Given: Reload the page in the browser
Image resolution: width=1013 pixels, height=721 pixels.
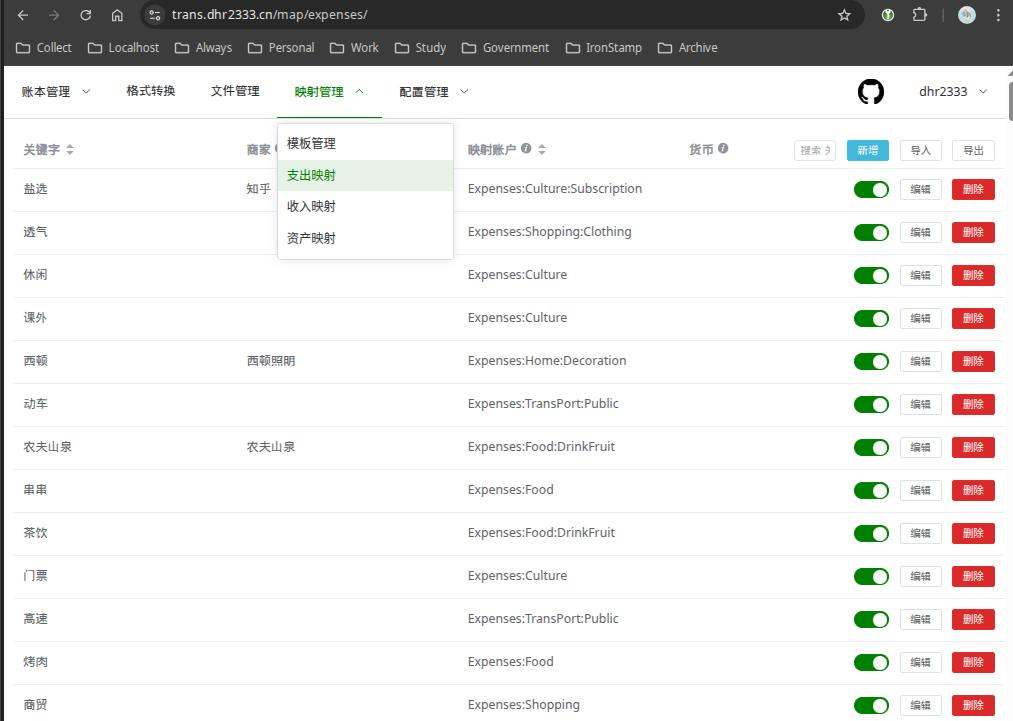Looking at the screenshot, I should pyautogui.click(x=86, y=15).
